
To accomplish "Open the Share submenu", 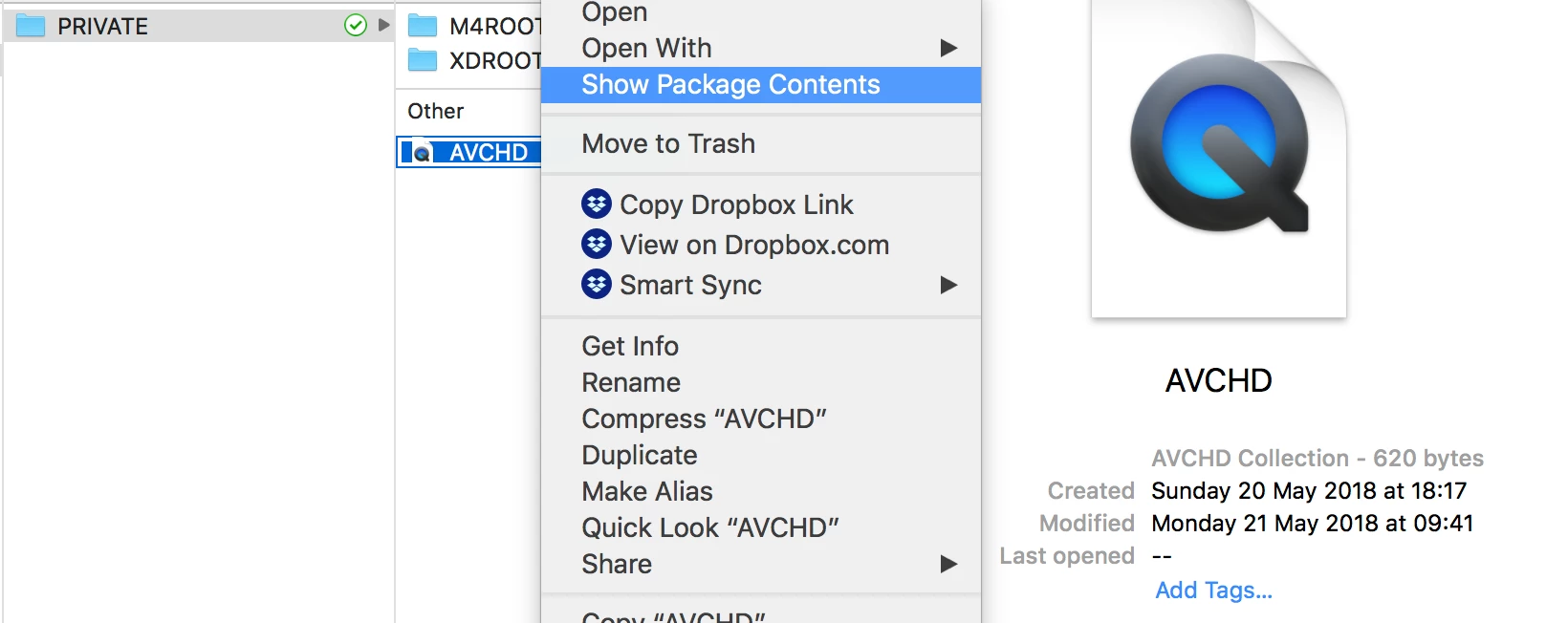I will pyautogui.click(x=761, y=564).
